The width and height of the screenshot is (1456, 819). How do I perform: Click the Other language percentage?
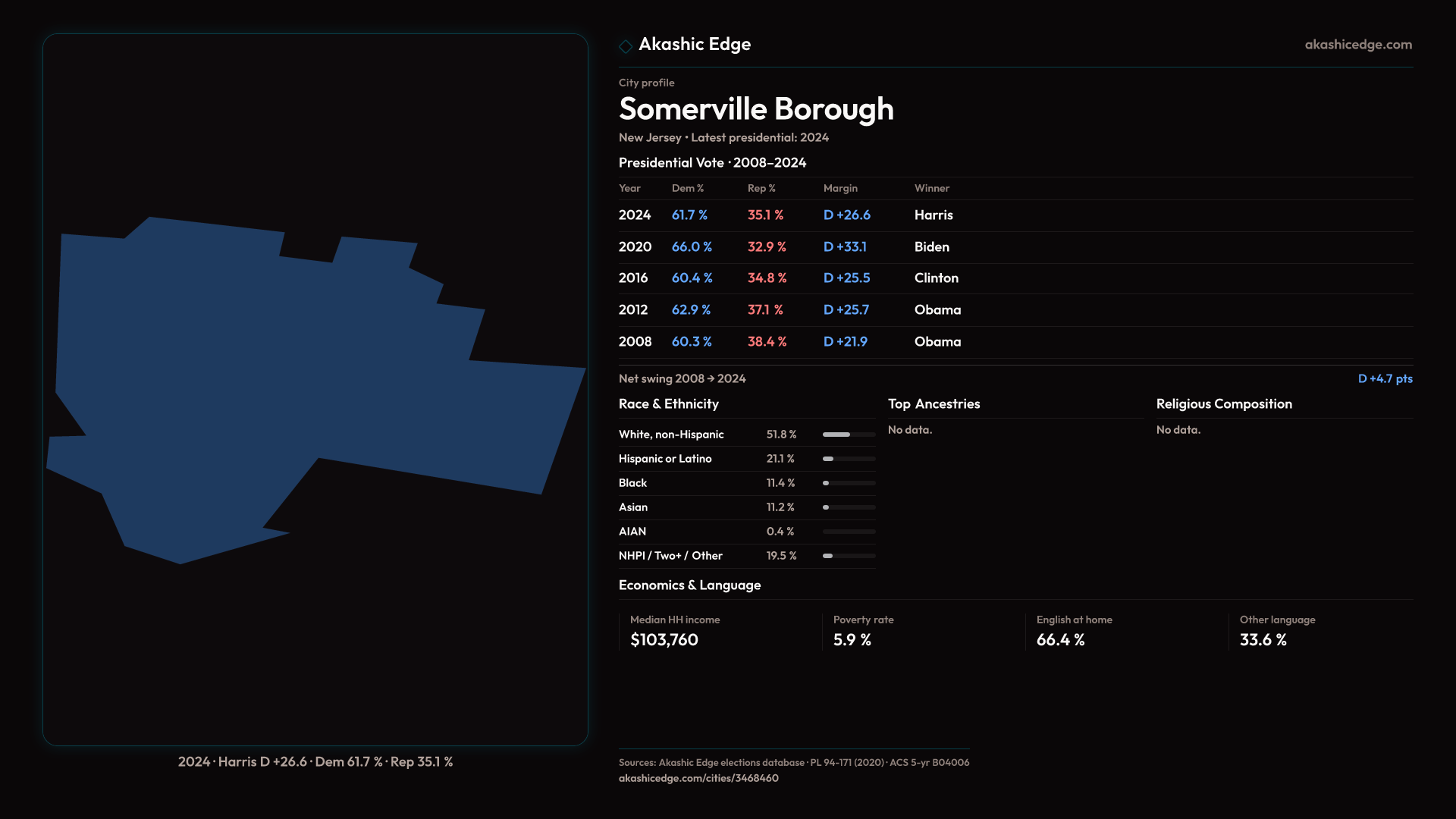[x=1263, y=640]
